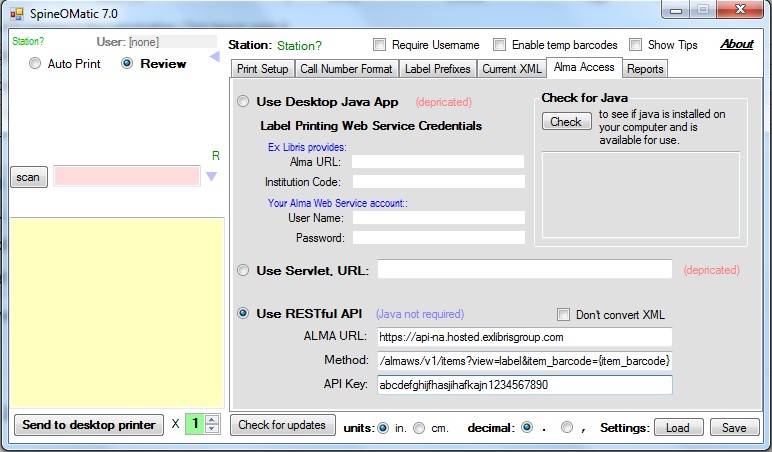Open the About link

point(737,44)
